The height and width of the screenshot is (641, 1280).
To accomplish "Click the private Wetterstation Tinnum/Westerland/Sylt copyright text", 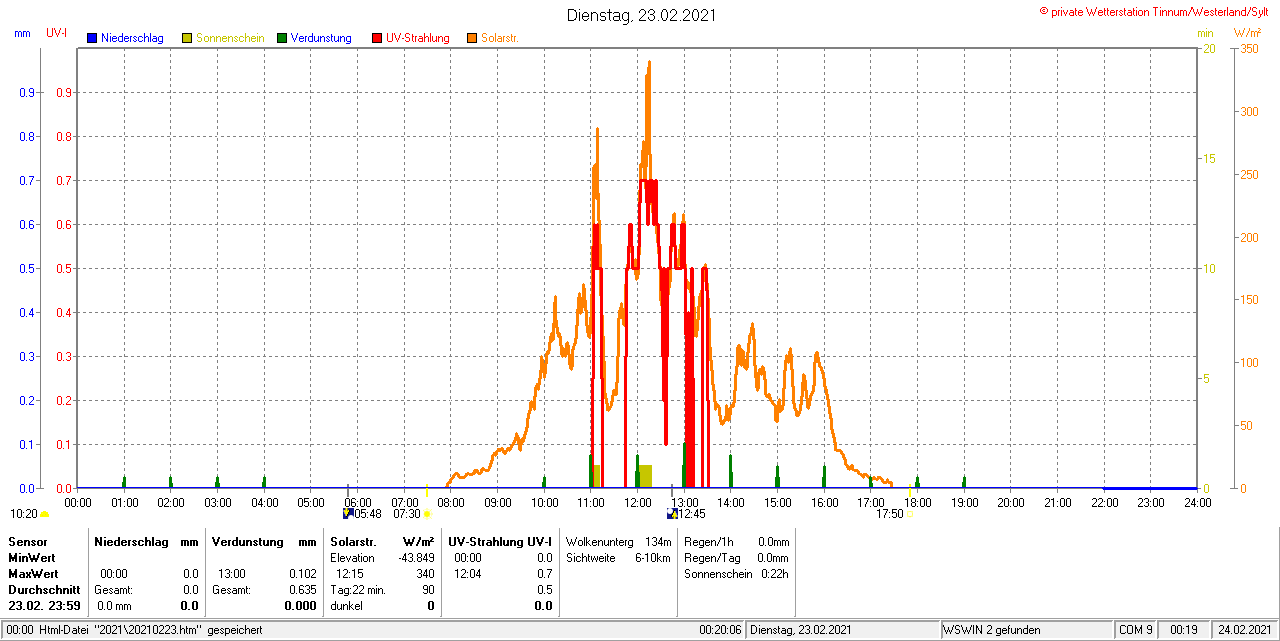I will (1154, 11).
